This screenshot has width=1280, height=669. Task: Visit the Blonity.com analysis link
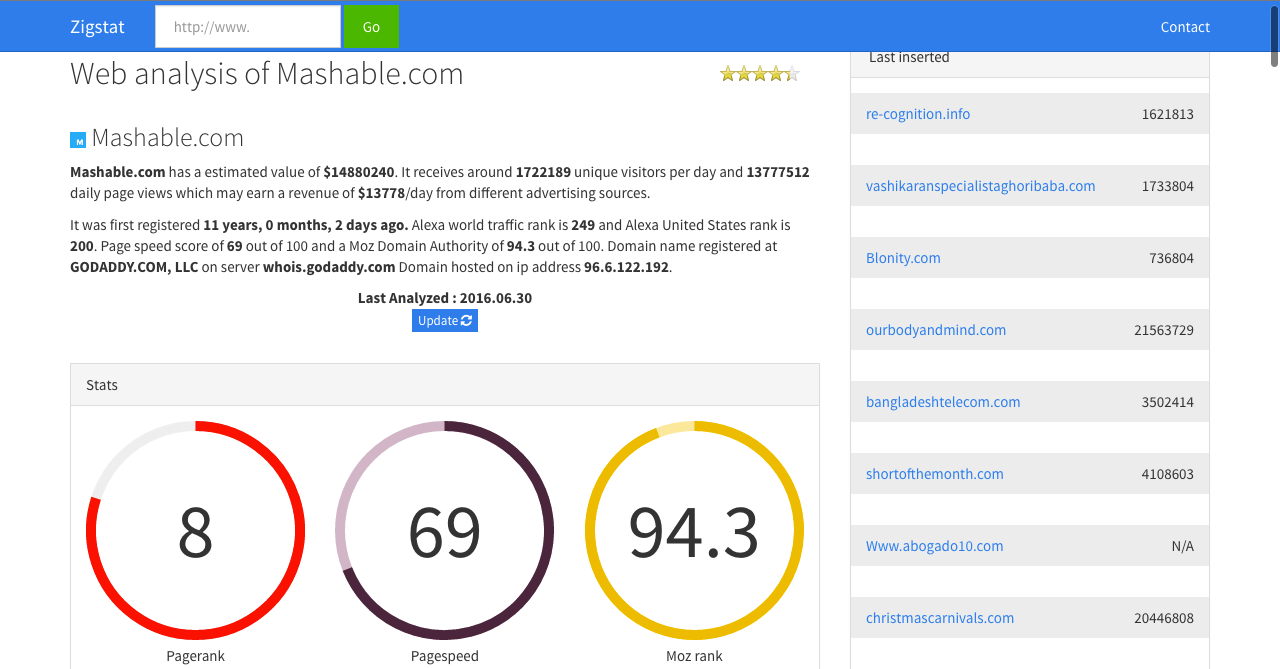coord(903,258)
